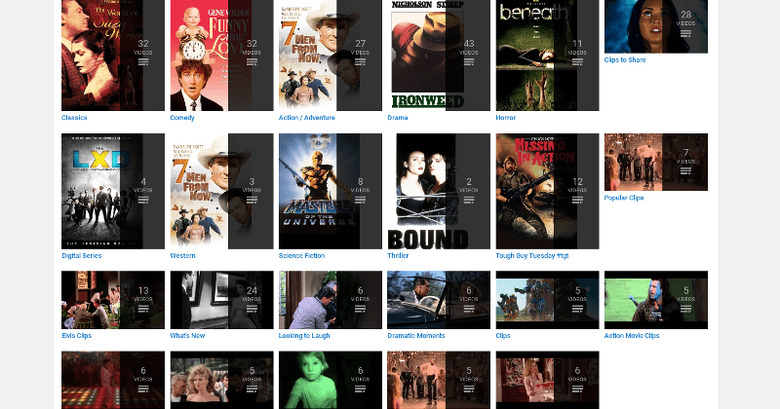Image resolution: width=780 pixels, height=409 pixels.
Task: Click the playlist icon on the Comedy poster
Action: [252, 62]
